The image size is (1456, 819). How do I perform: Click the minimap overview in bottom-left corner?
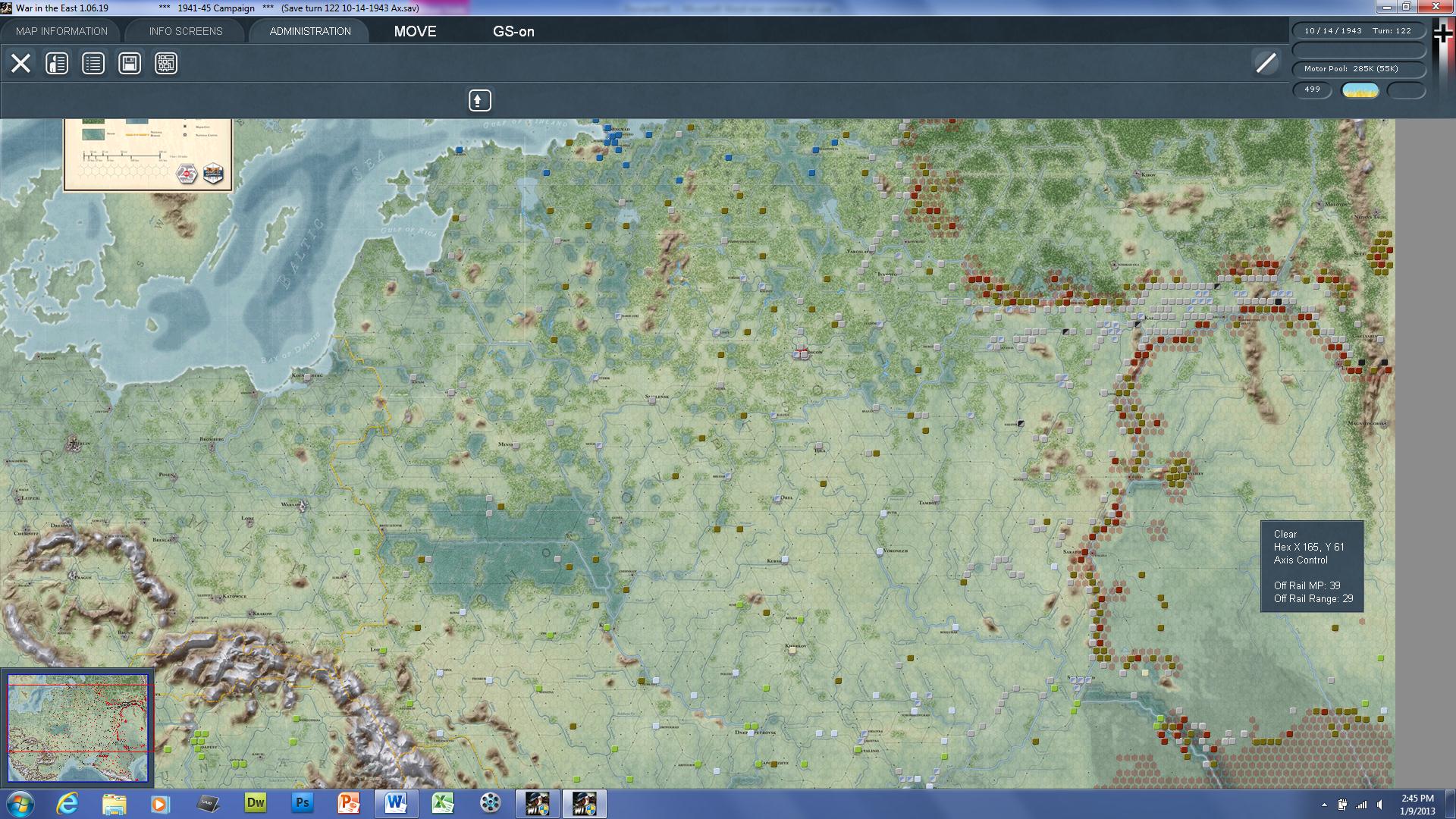(x=77, y=728)
